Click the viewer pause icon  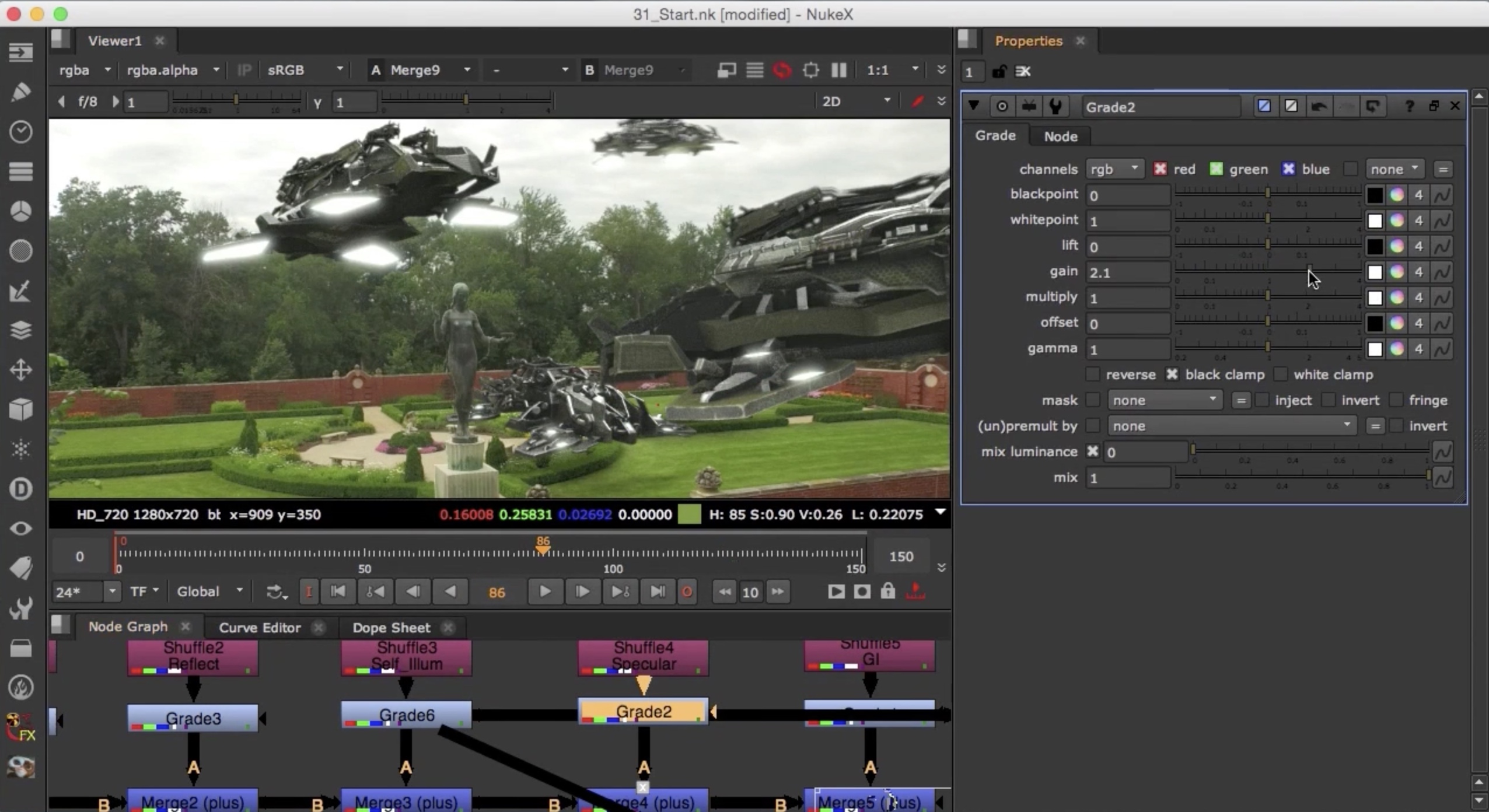[x=838, y=71]
